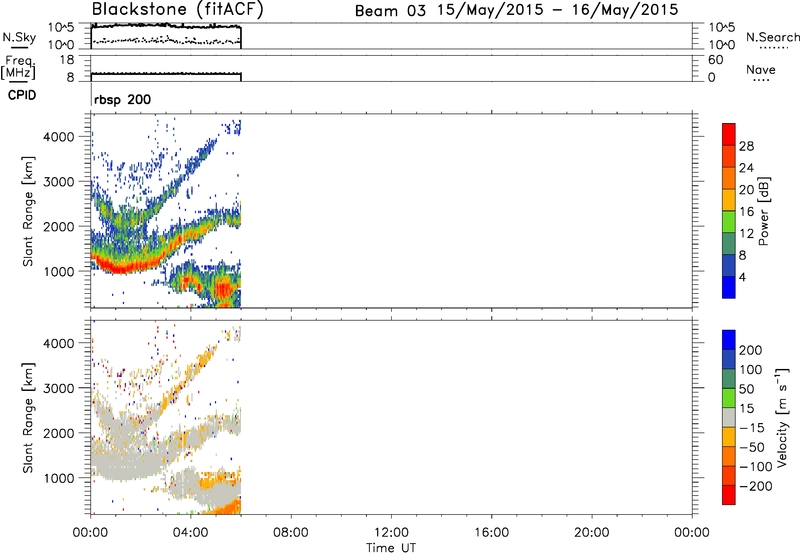The height and width of the screenshot is (554, 800).
Task: Click the "20:00" time axis label
Action: point(592,533)
